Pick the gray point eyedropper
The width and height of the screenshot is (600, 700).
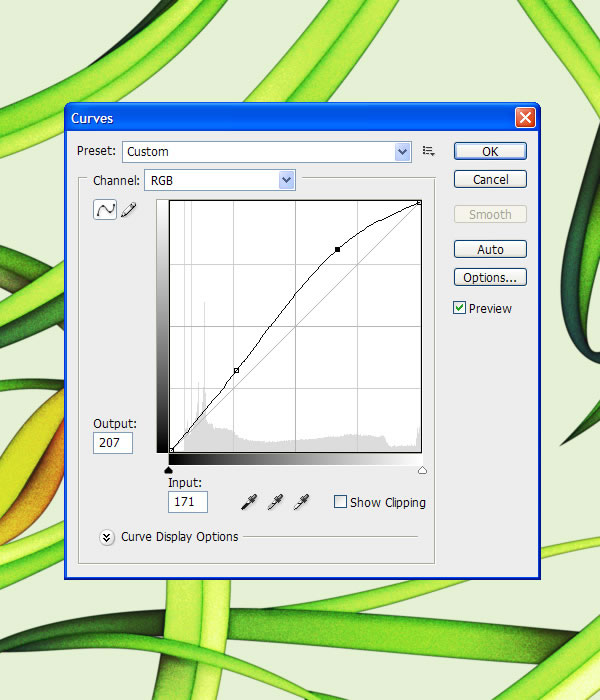pos(275,502)
